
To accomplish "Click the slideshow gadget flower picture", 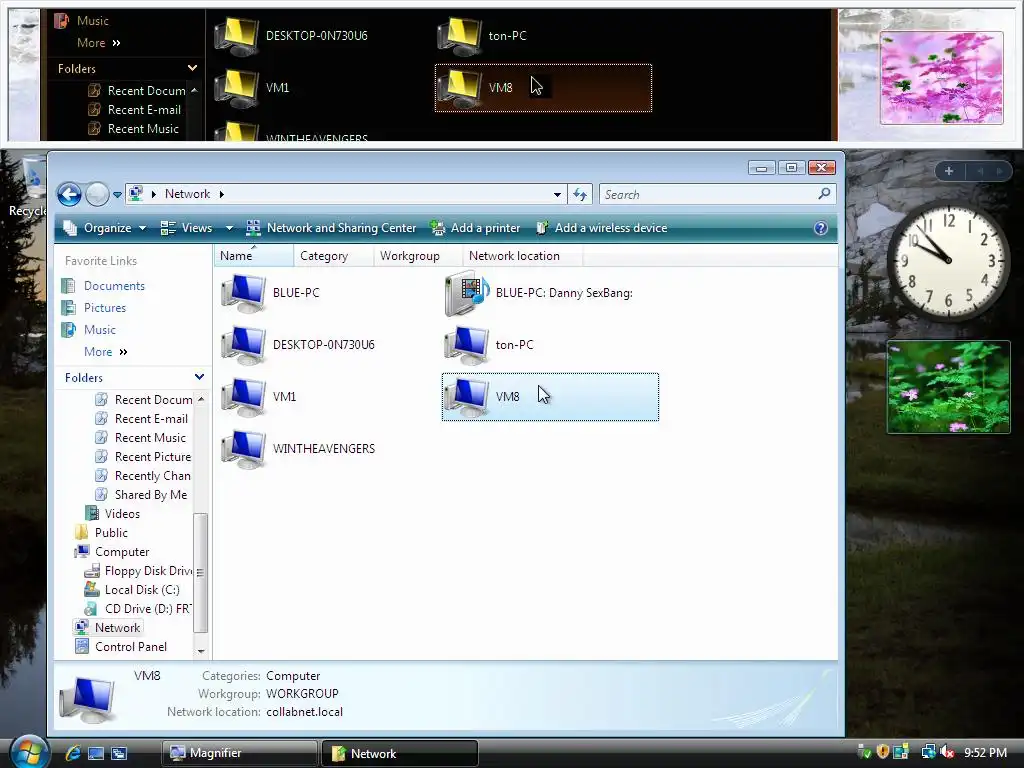I will pos(948,387).
